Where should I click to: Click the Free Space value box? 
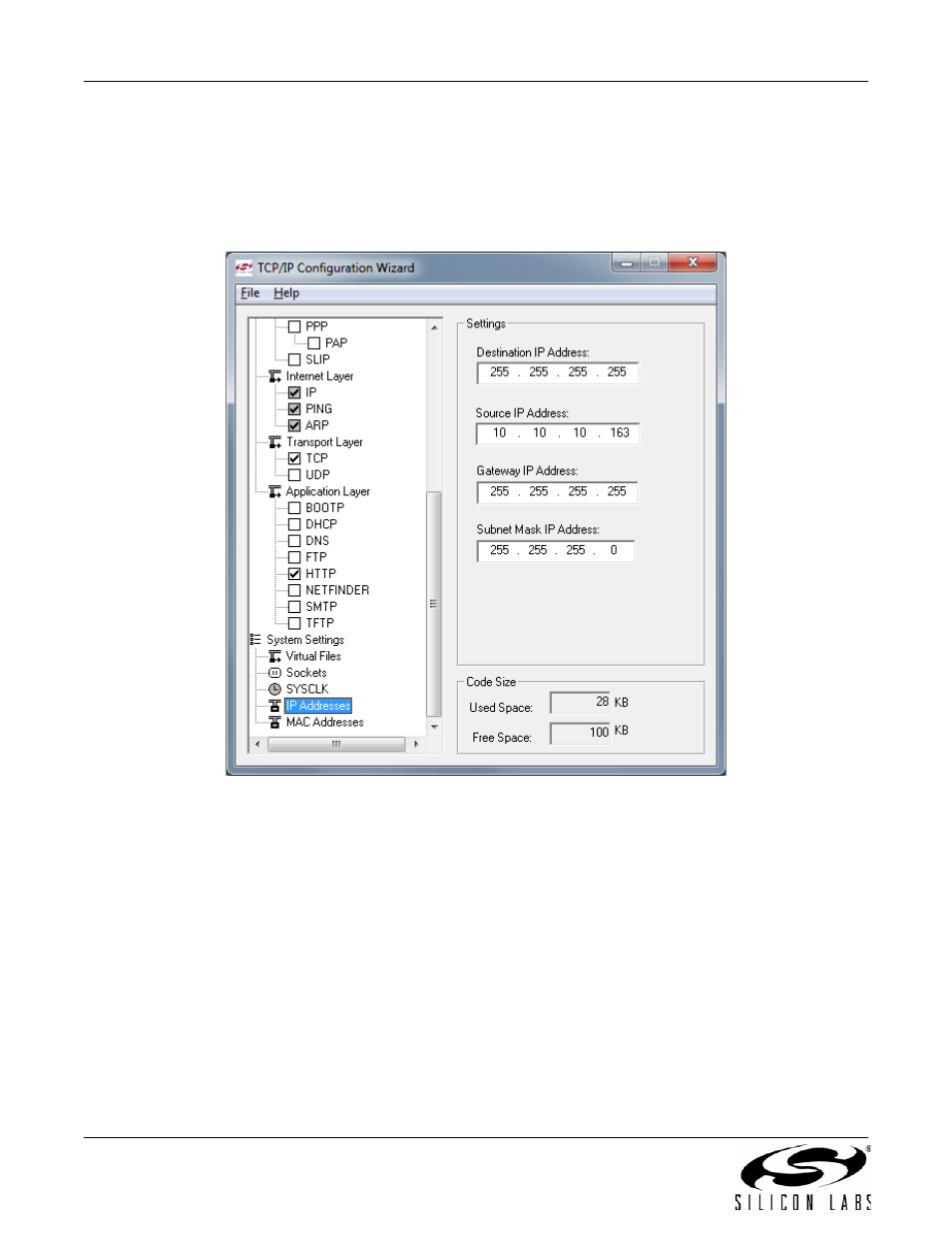[580, 733]
